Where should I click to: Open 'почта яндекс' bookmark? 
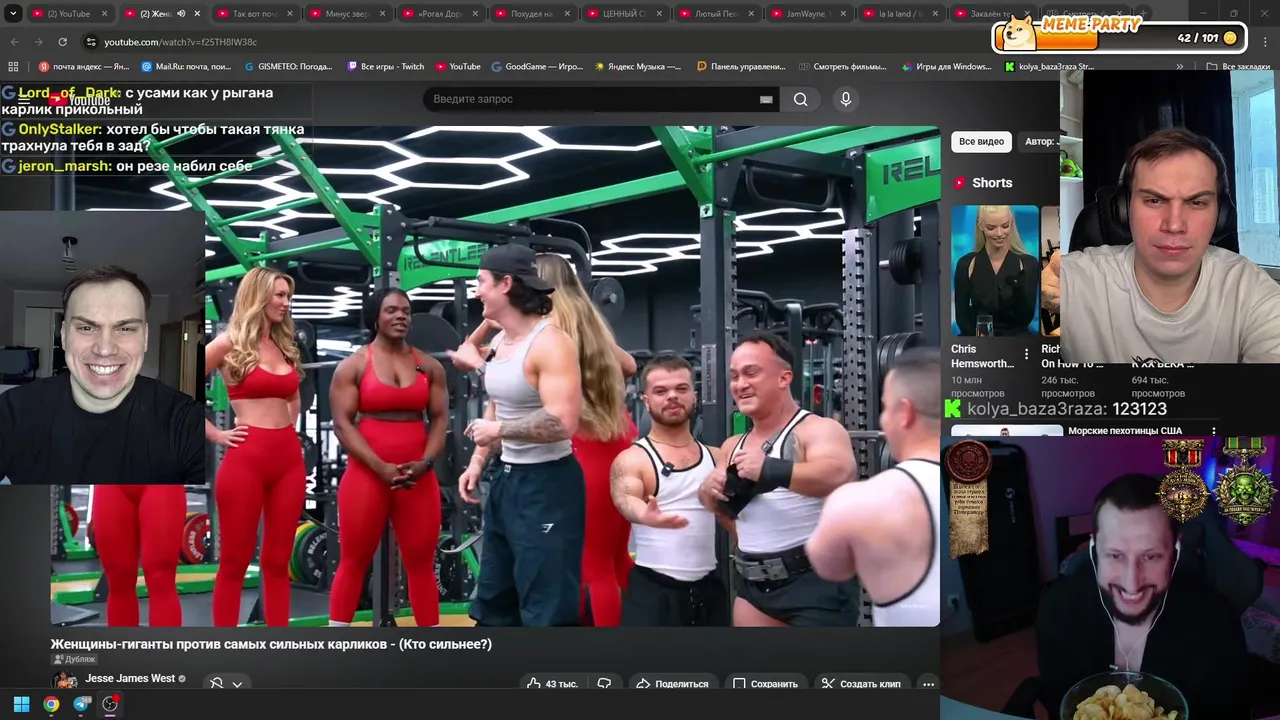(x=84, y=67)
